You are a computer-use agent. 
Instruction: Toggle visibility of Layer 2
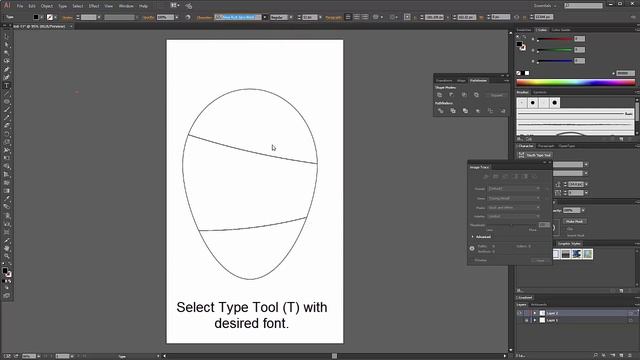tap(520, 313)
